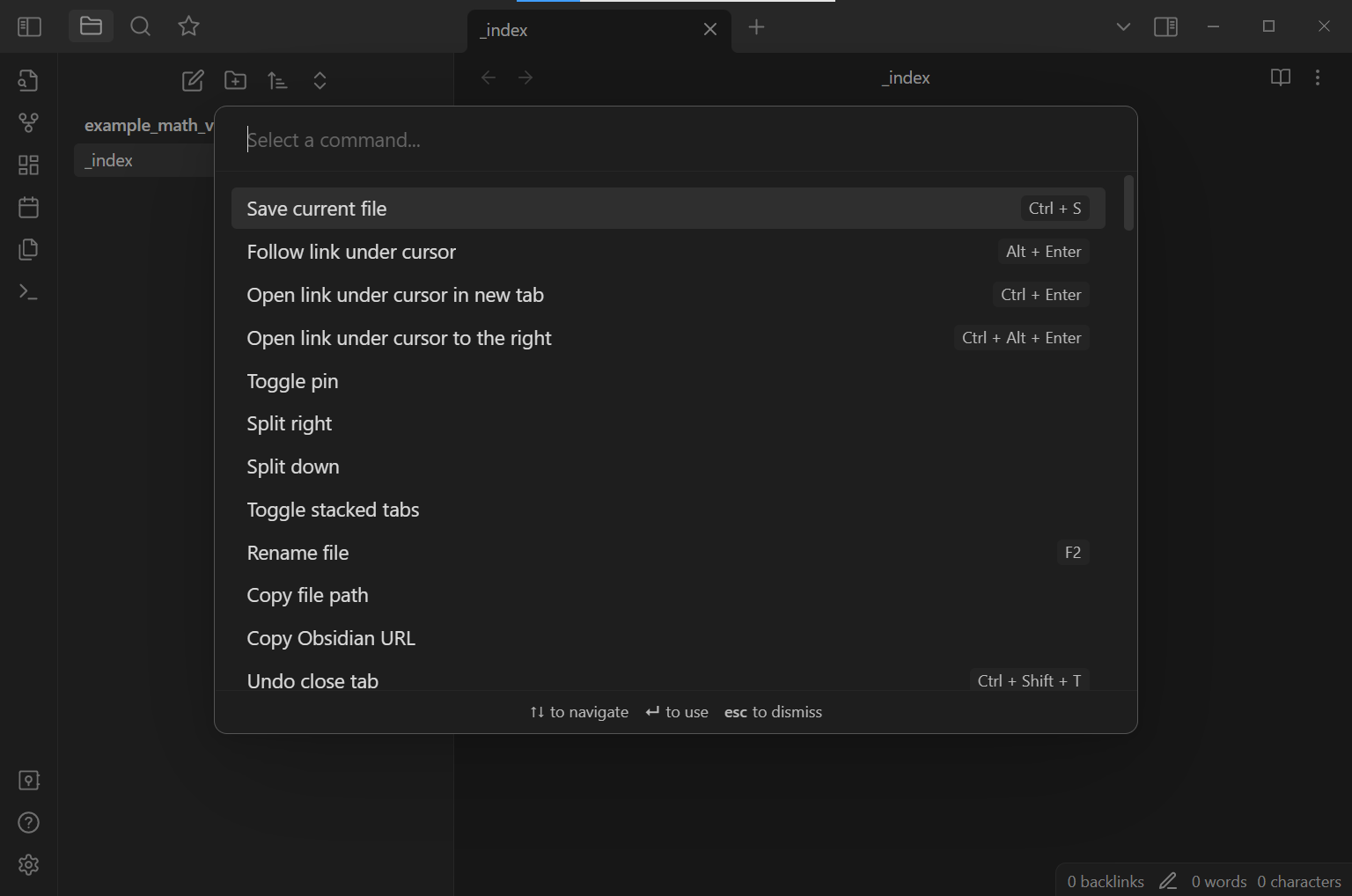This screenshot has height=896, width=1352.
Task: Open the help question mark icon
Action: tap(28, 823)
